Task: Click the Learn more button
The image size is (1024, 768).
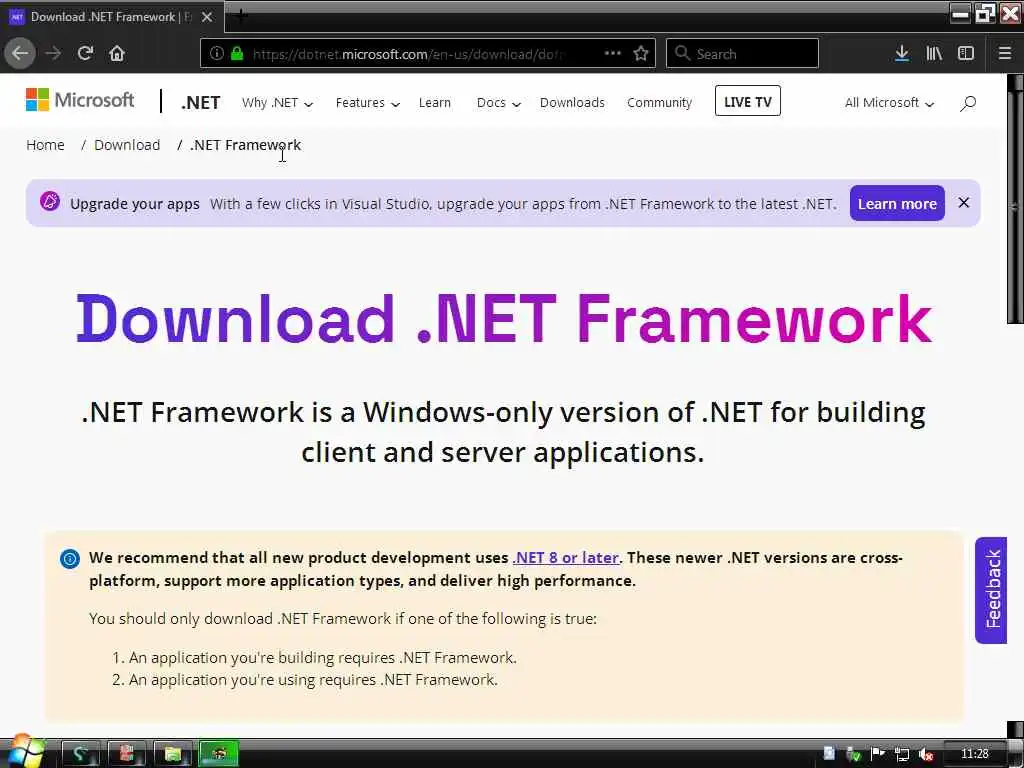Action: point(897,203)
